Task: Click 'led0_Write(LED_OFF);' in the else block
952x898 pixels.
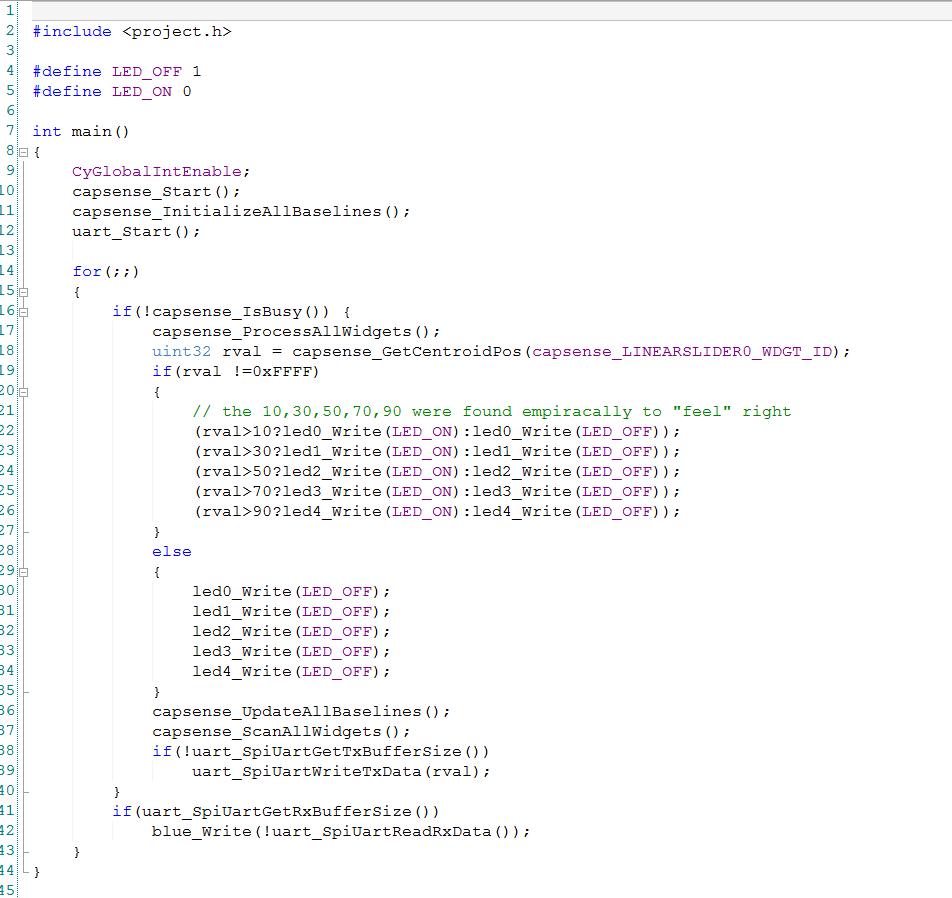Action: (x=291, y=591)
